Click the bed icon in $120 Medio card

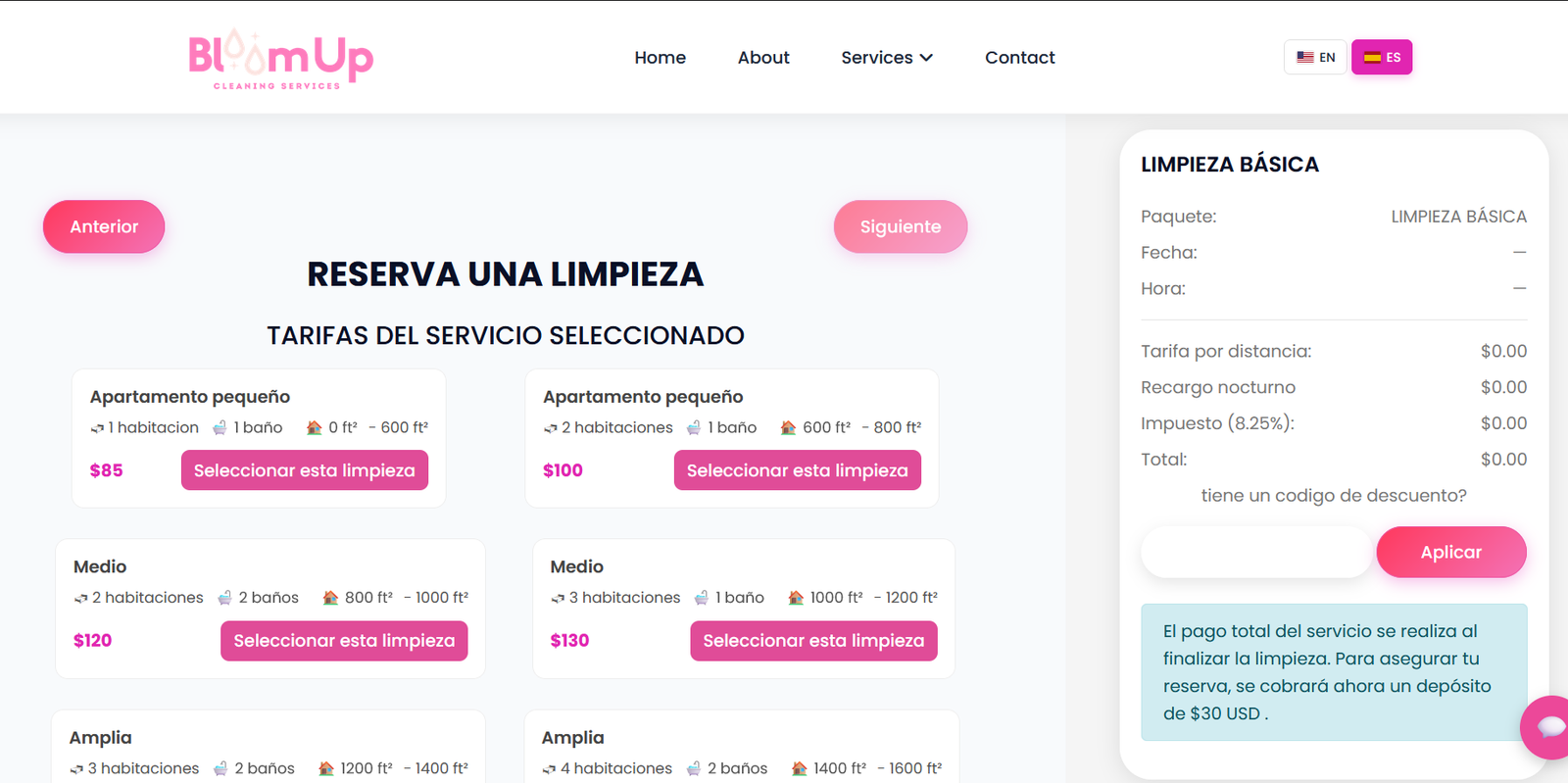80,598
